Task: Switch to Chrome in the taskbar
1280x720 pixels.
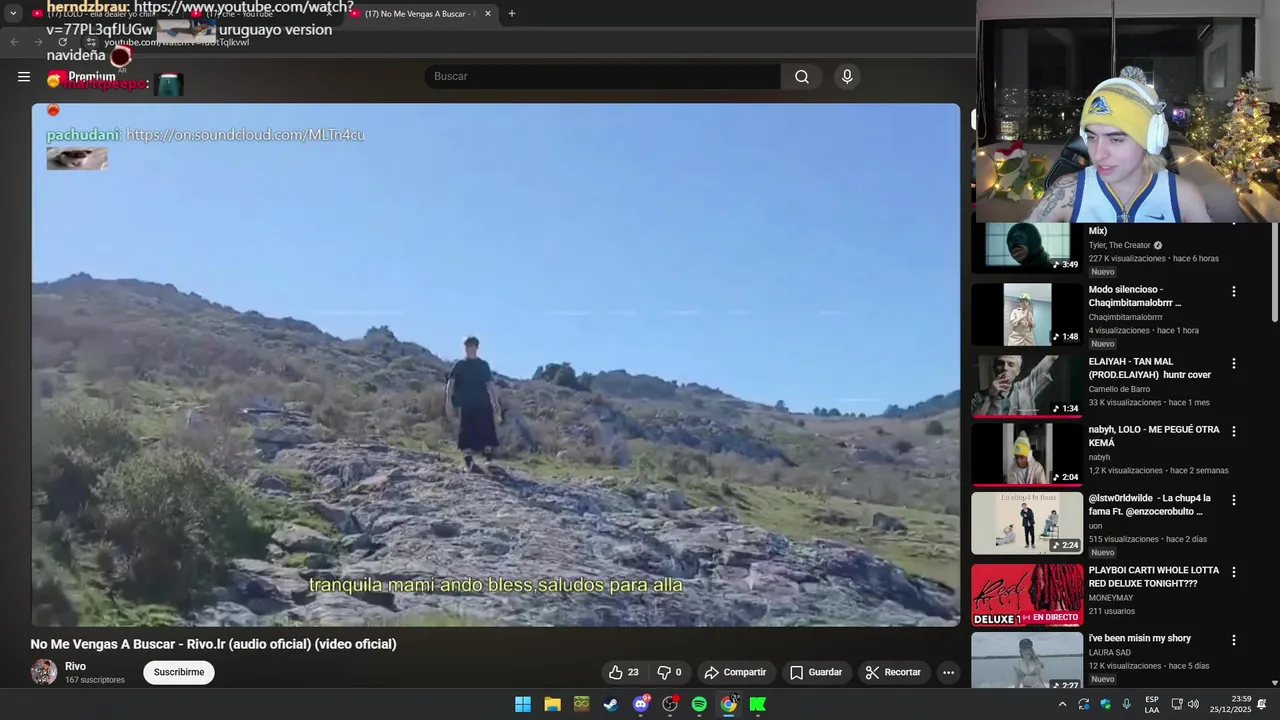Action: 729,704
